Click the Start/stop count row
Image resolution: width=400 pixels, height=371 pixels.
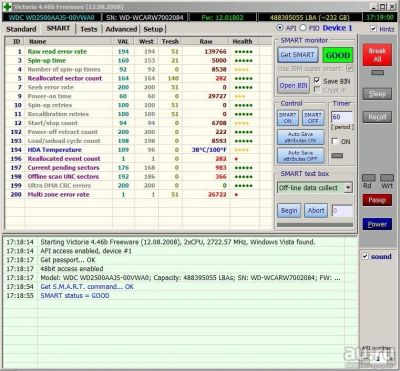coord(138,123)
